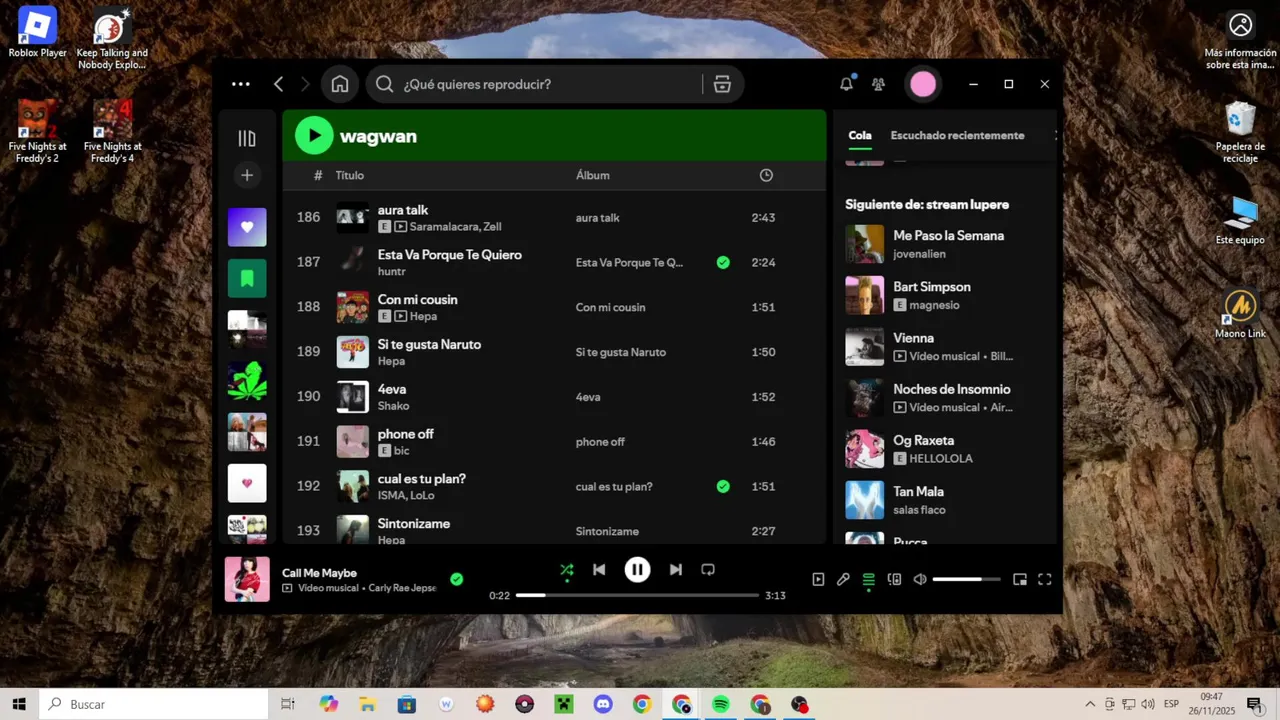Open the notifications bell

(x=846, y=84)
